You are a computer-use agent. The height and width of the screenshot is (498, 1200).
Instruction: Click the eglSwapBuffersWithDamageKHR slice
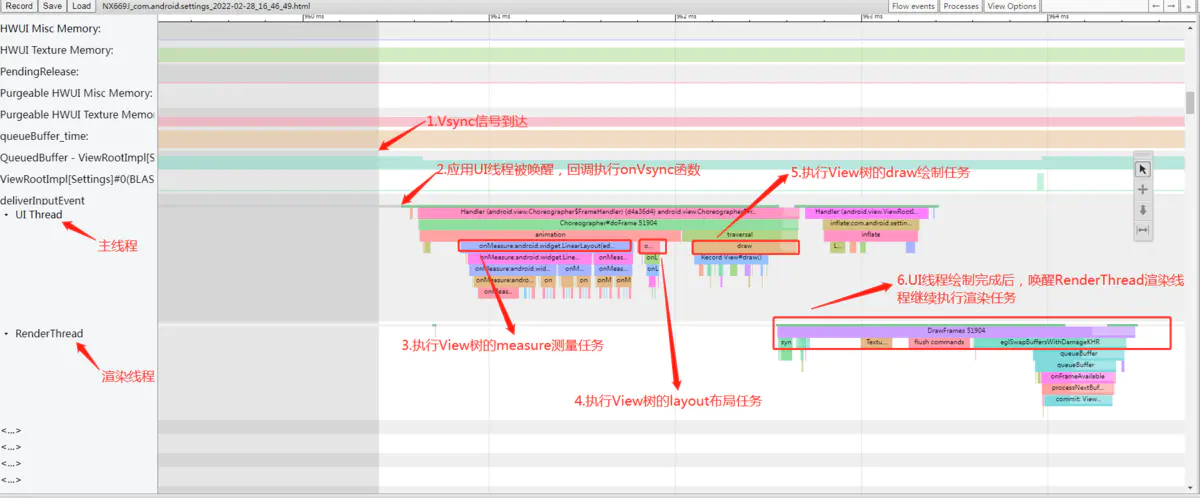click(x=1049, y=342)
